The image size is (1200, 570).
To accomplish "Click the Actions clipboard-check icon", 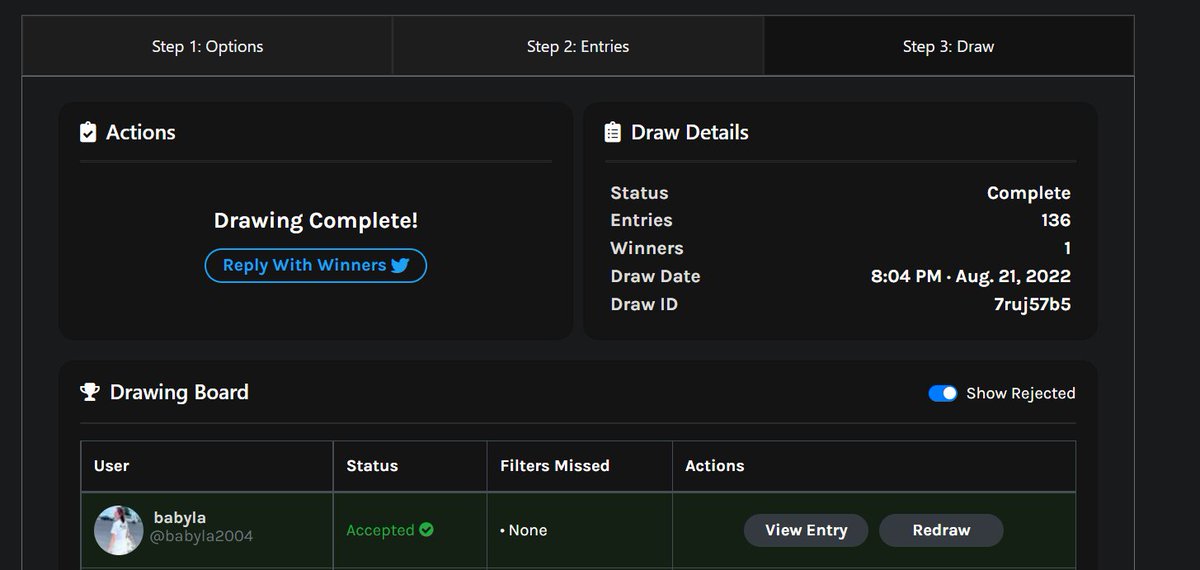I will click(88, 132).
